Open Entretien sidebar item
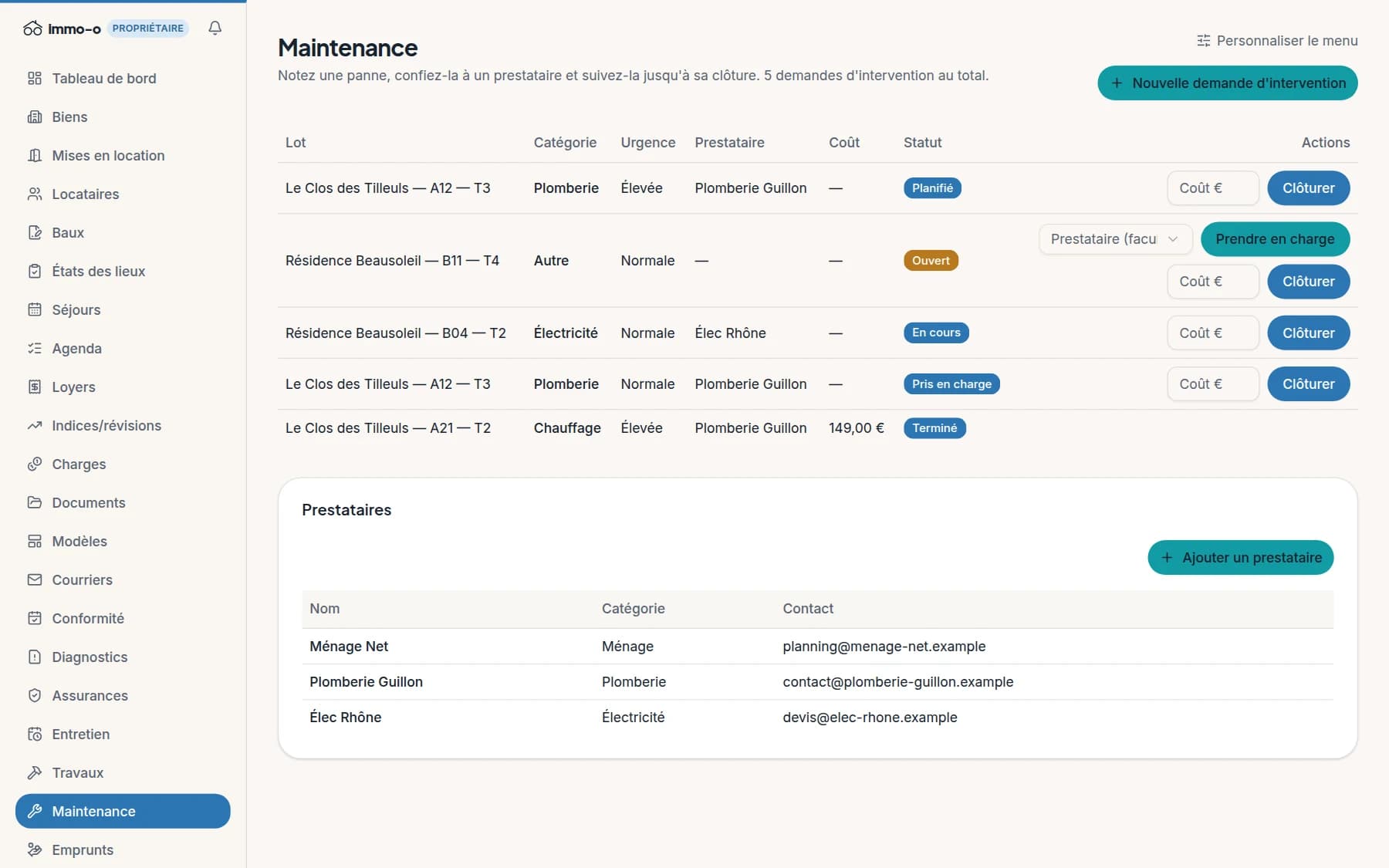Screen dimensions: 1389x868 [123, 734]
